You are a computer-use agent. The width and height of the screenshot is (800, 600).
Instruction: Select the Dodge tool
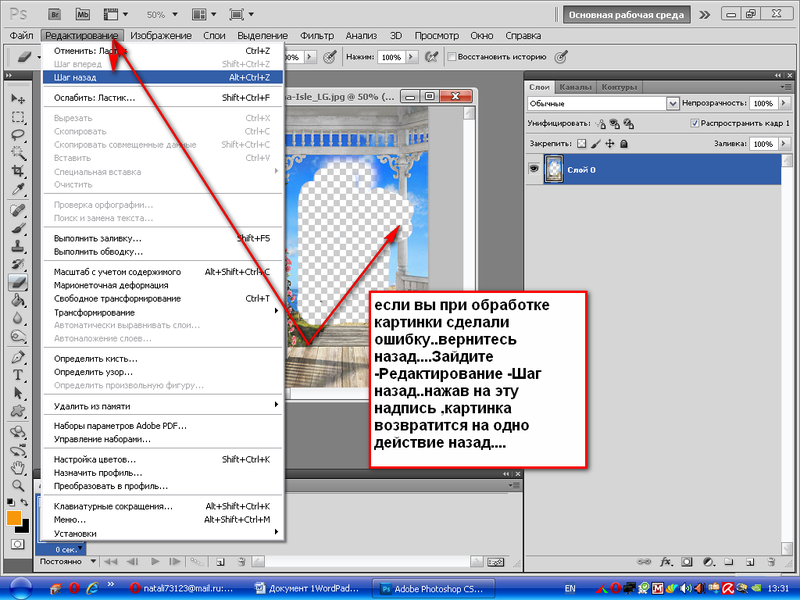click(18, 336)
